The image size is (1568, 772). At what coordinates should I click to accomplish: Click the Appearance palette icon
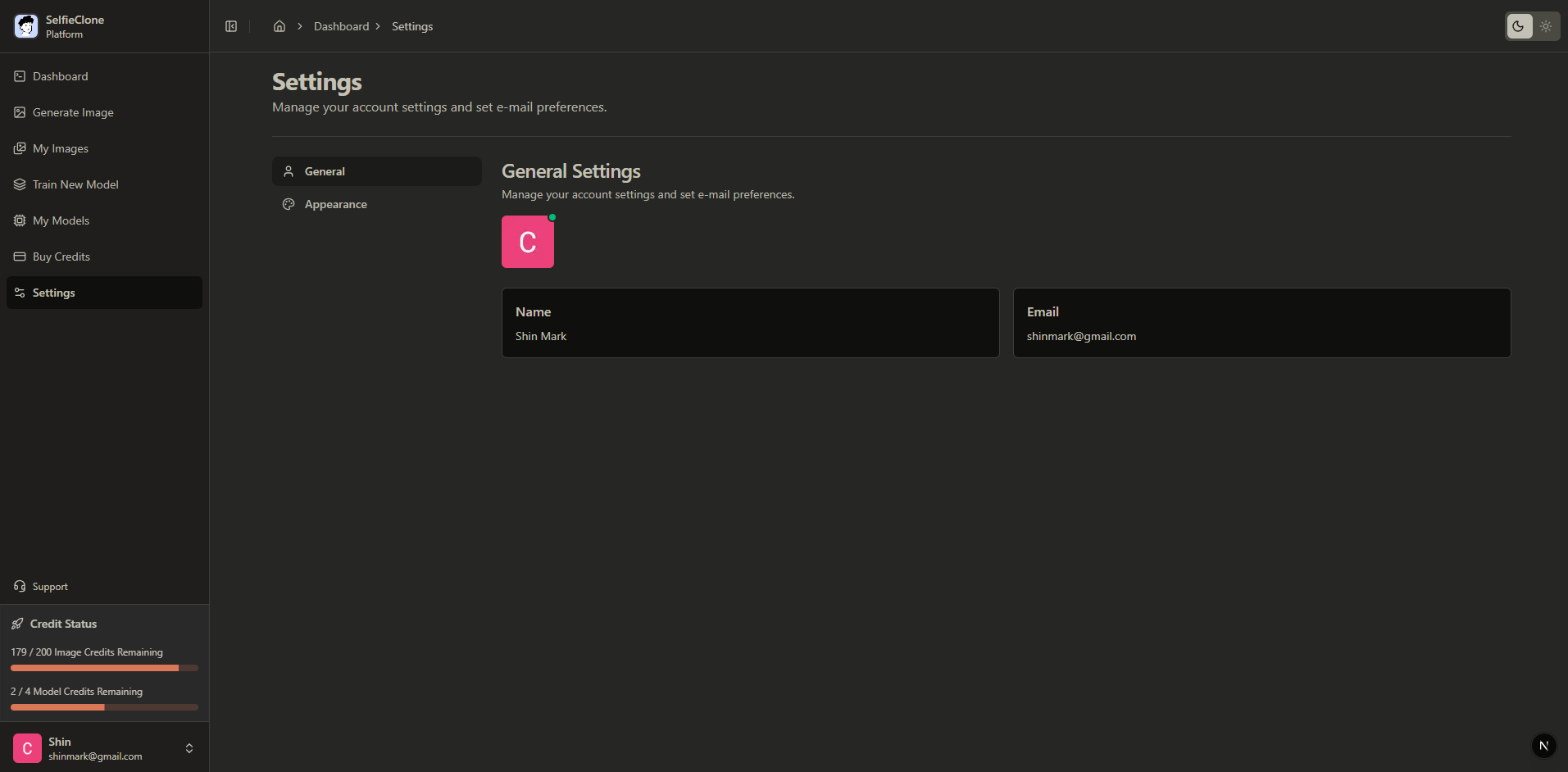coord(289,204)
